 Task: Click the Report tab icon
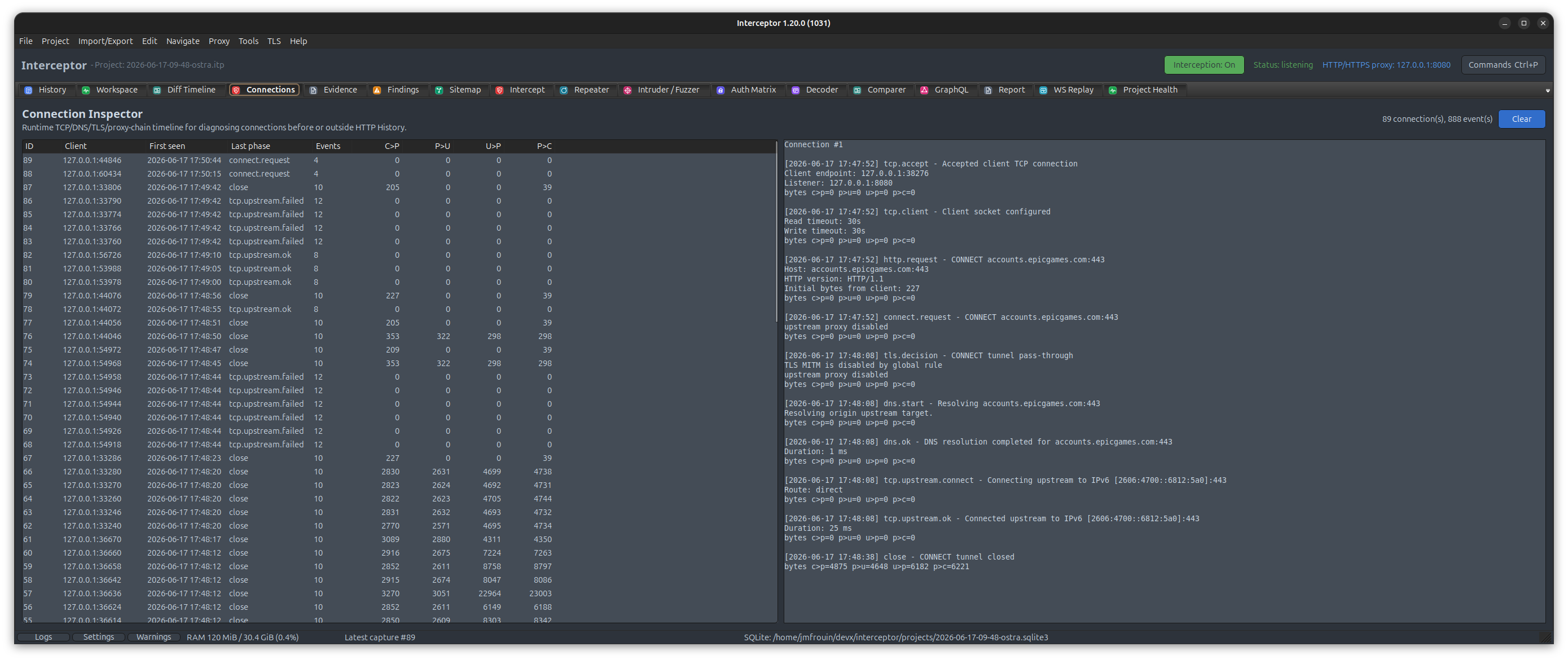[988, 90]
